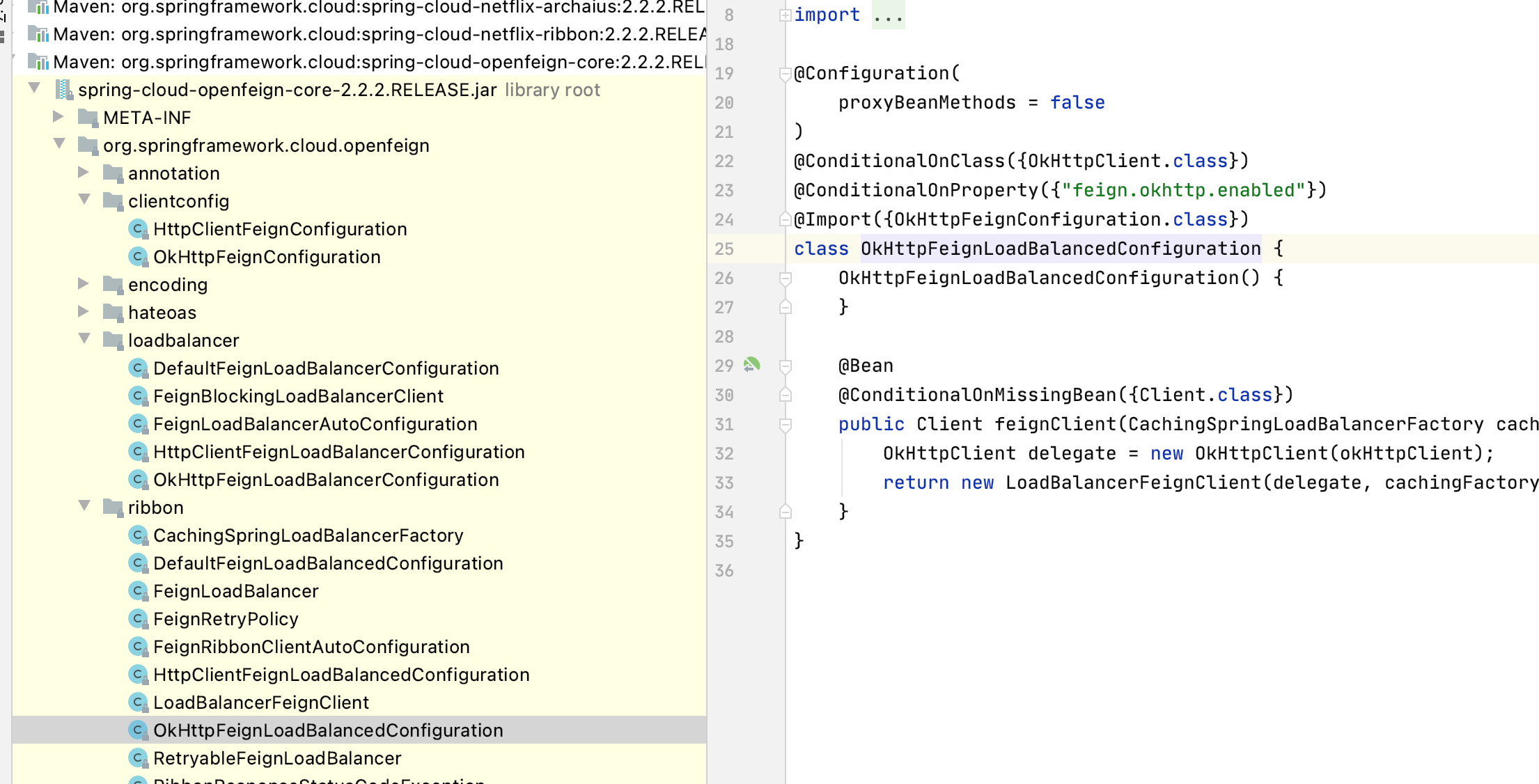This screenshot has width=1539, height=784.
Task: Click the class icon beside LoadBalancerFeignClient
Action: point(139,703)
